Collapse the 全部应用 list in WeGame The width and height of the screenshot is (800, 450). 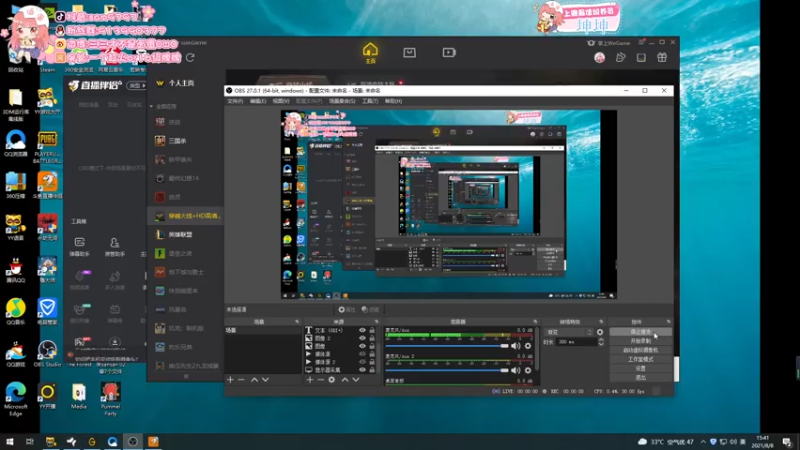coord(152,106)
